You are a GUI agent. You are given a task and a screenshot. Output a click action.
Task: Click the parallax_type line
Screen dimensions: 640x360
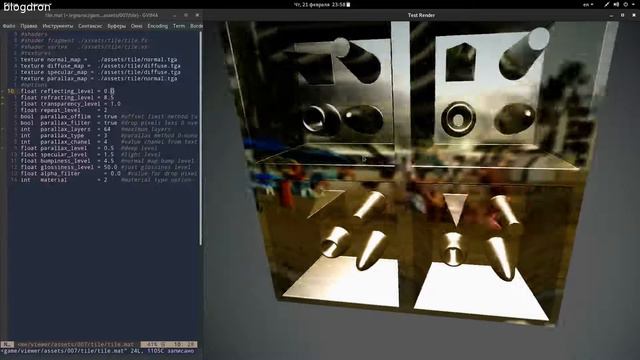click(x=109, y=136)
